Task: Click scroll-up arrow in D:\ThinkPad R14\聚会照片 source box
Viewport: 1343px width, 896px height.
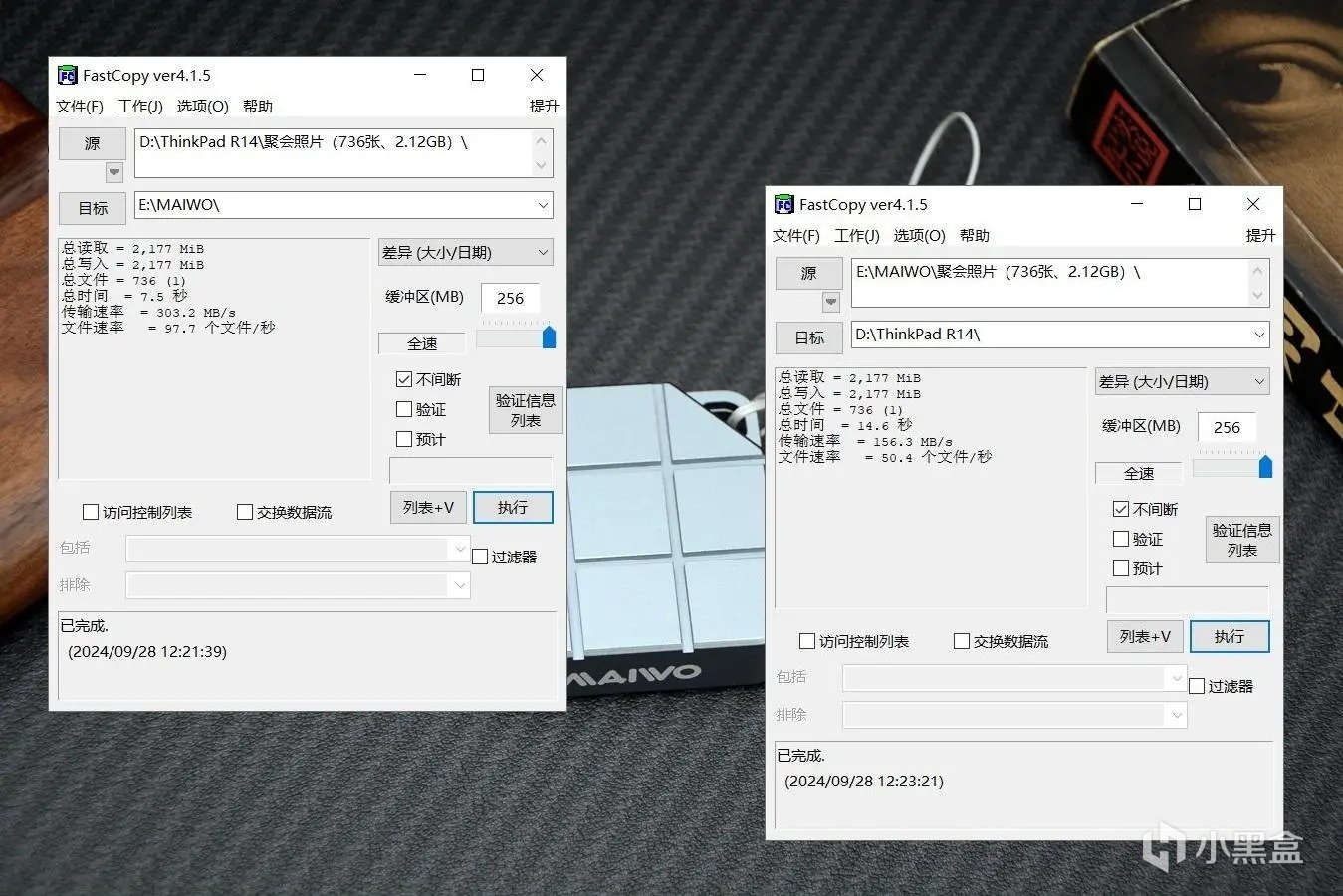Action: coord(542,141)
